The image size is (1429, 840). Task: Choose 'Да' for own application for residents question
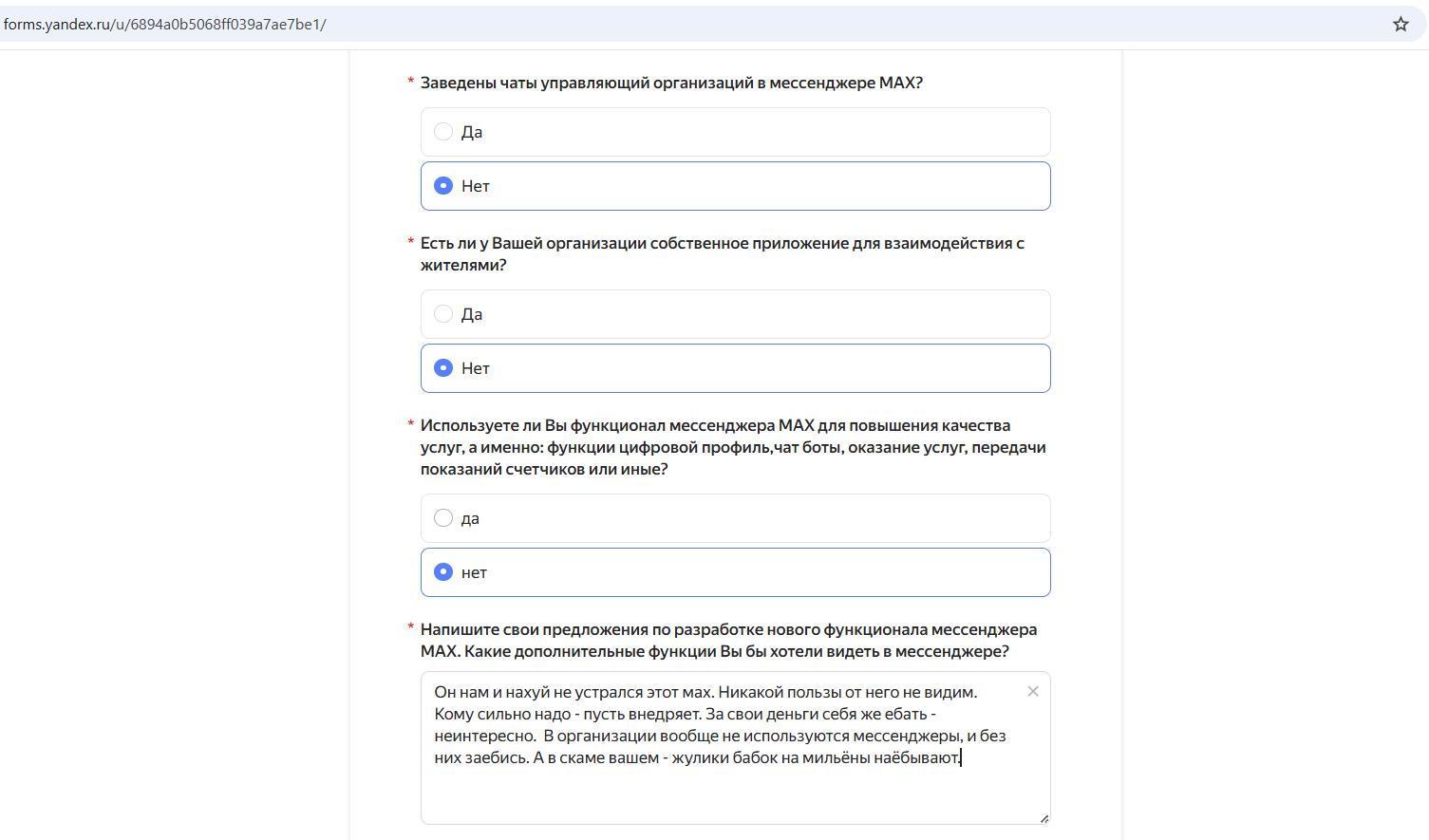point(736,314)
